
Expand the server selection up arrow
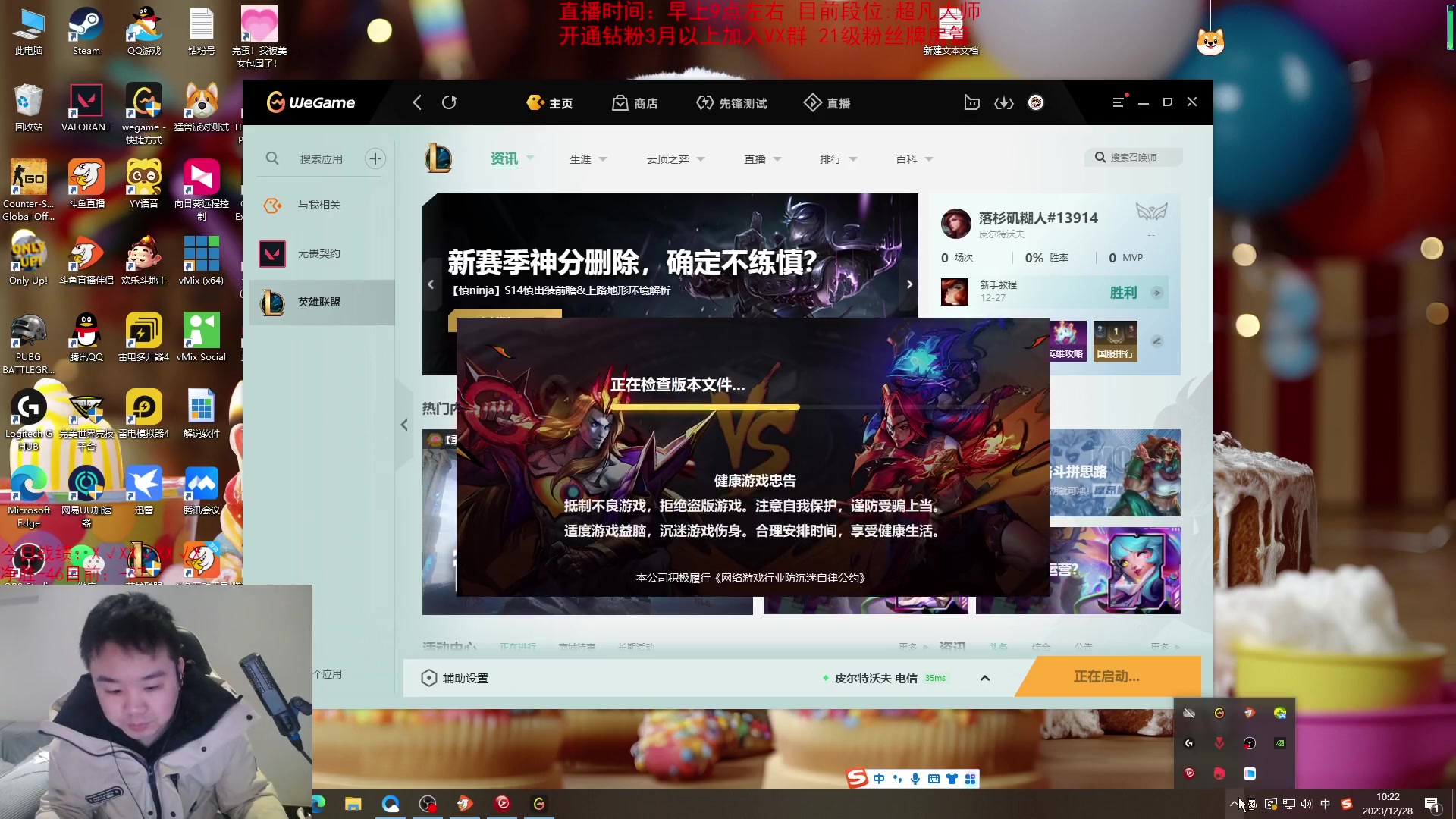tap(985, 678)
